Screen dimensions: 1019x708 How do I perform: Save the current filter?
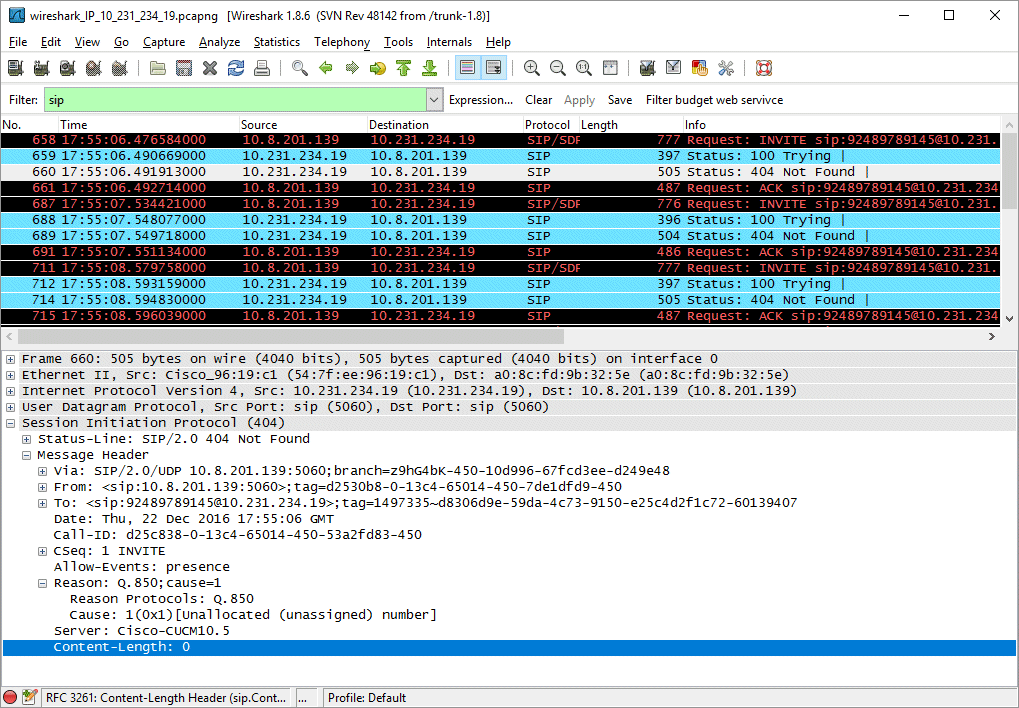[620, 100]
